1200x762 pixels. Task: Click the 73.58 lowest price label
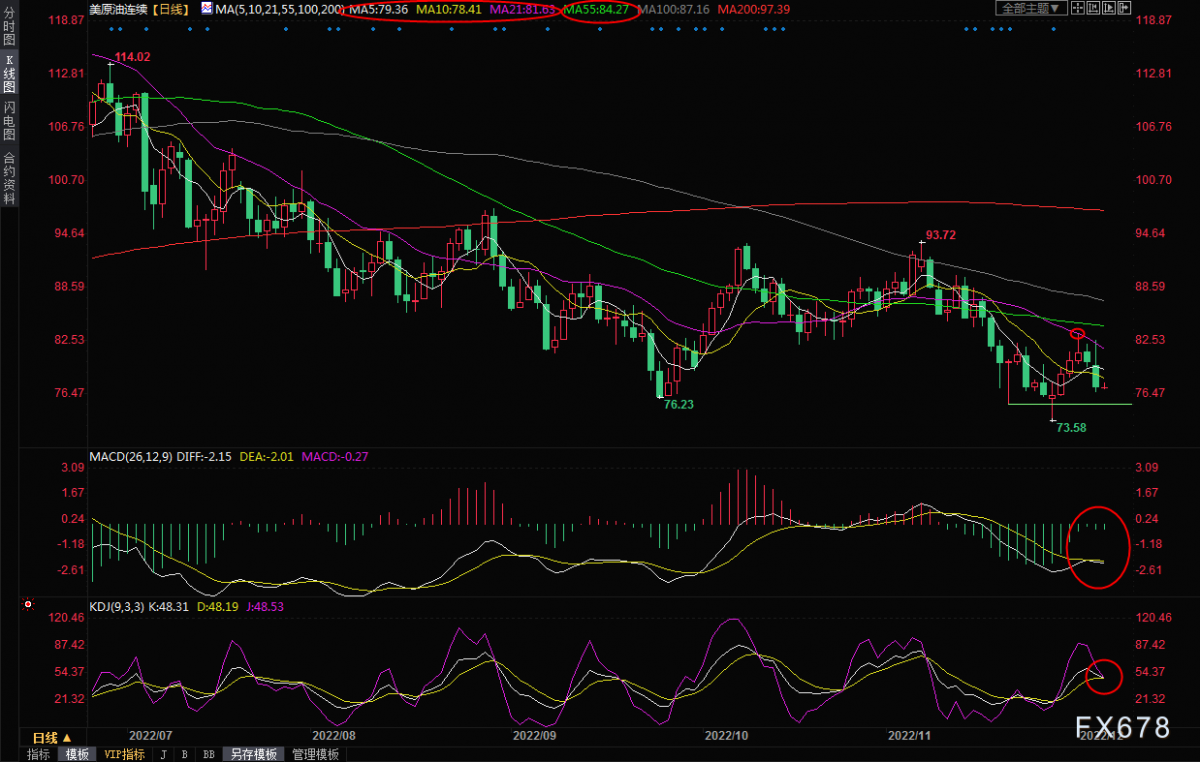coord(1071,427)
